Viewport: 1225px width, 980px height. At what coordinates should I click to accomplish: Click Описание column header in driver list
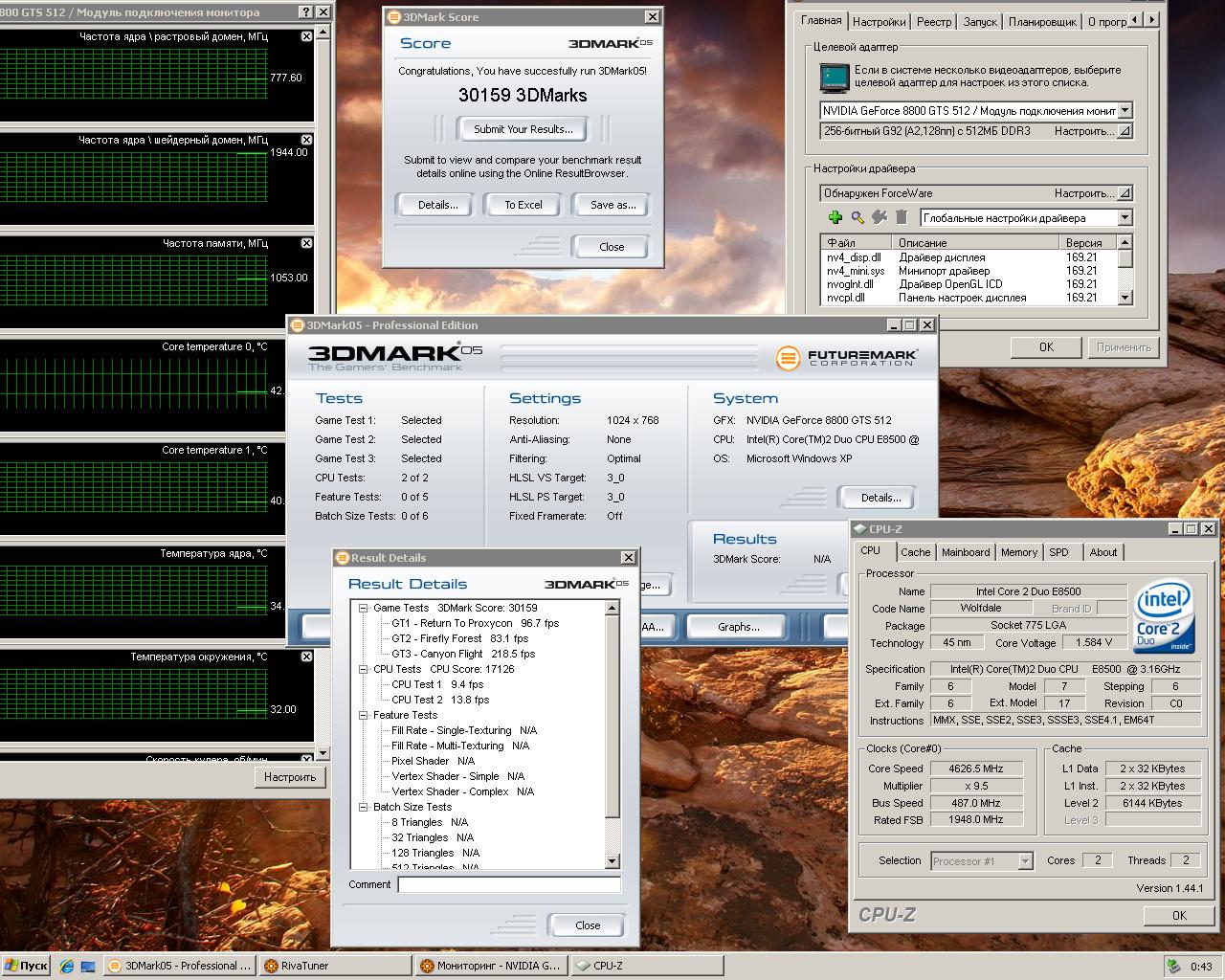(x=976, y=243)
